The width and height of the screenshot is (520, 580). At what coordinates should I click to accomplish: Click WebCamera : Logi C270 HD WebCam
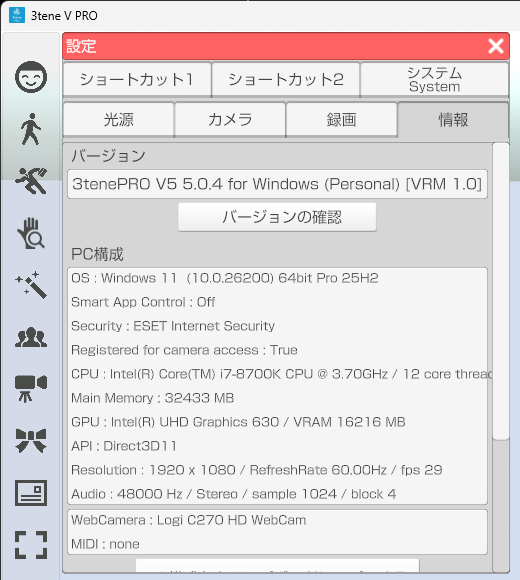click(189, 520)
